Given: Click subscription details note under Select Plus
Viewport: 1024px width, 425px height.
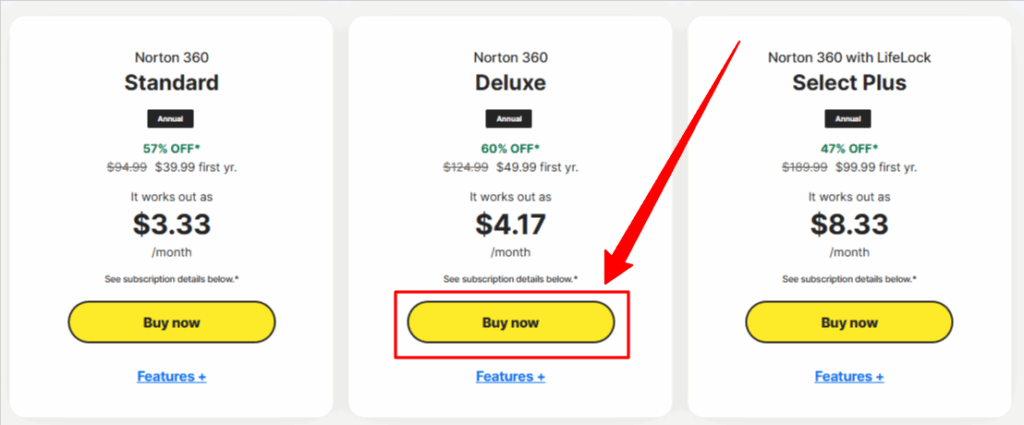Looking at the screenshot, I should click(849, 278).
